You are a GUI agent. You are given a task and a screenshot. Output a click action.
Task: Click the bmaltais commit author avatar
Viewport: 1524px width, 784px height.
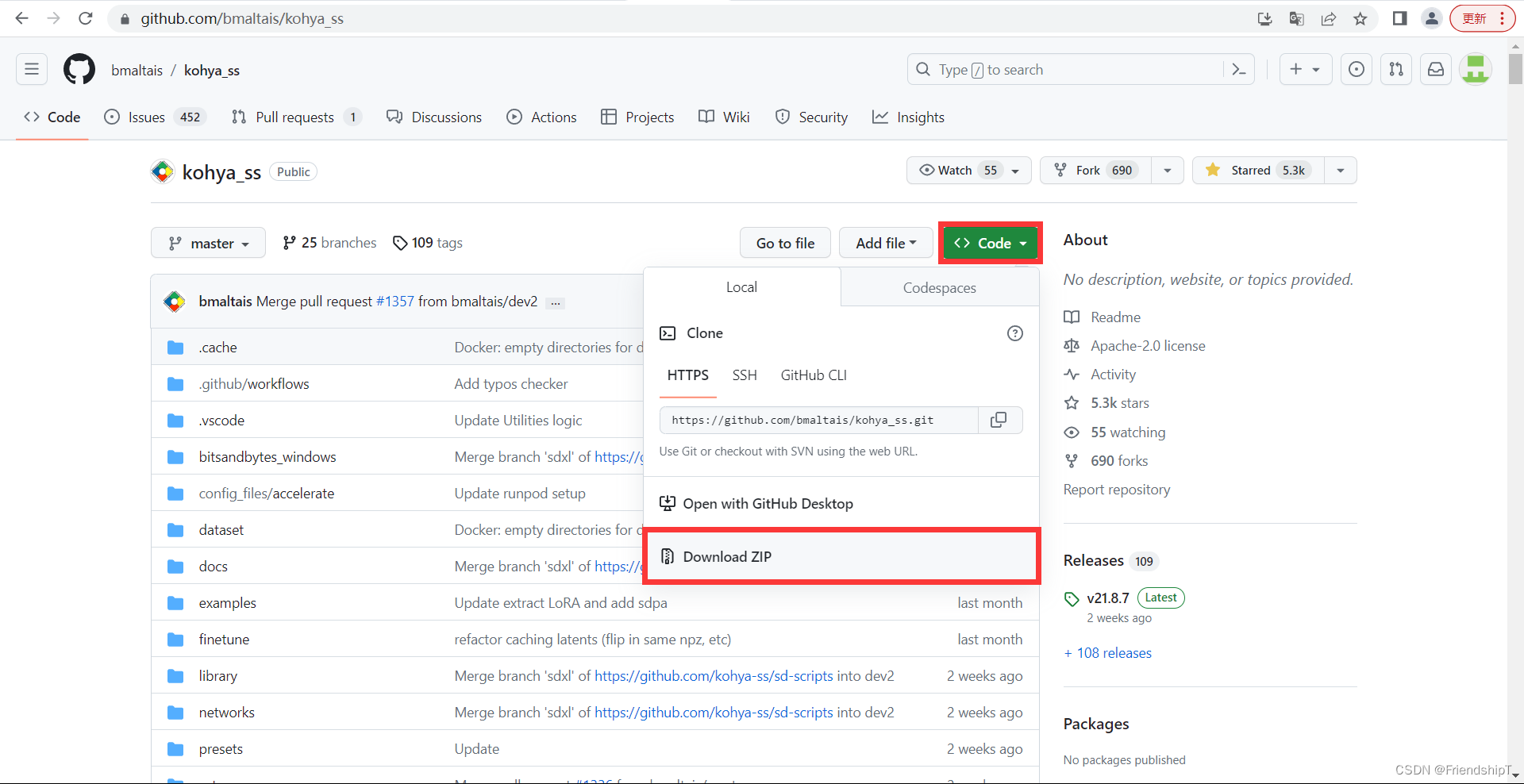[x=175, y=302]
